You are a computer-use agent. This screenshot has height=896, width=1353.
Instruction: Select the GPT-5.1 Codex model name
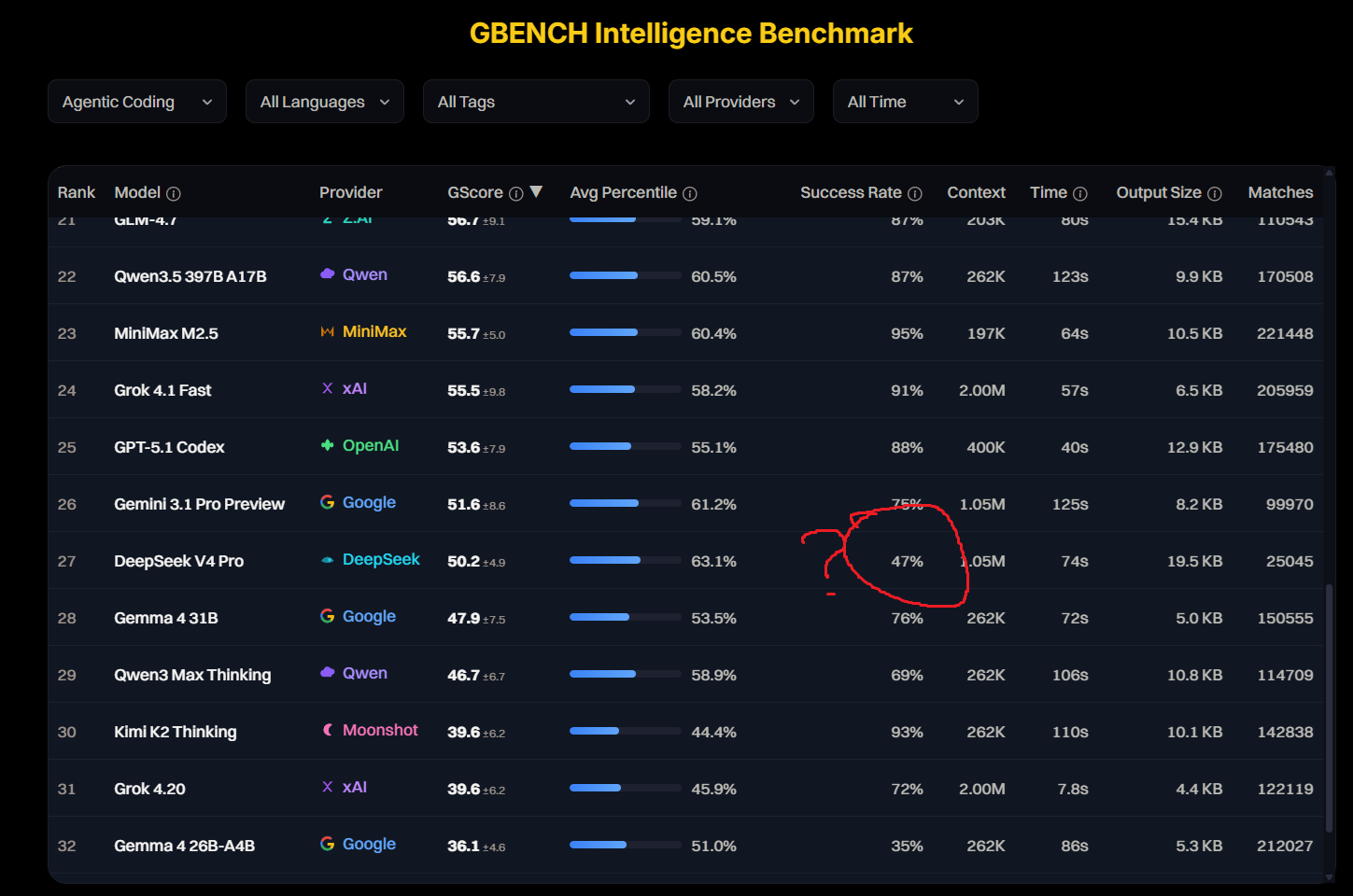tap(169, 447)
